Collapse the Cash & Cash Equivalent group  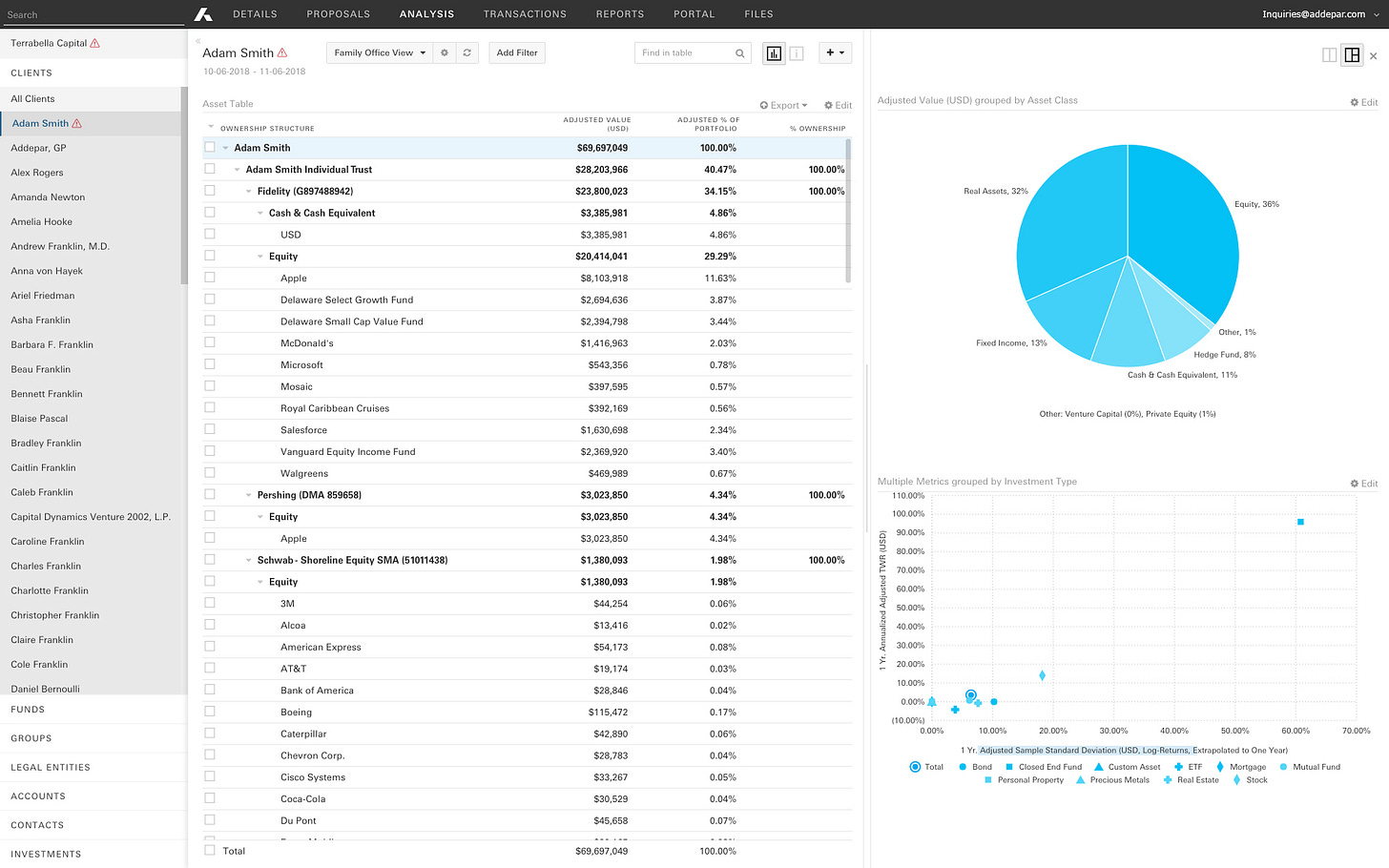[259, 214]
